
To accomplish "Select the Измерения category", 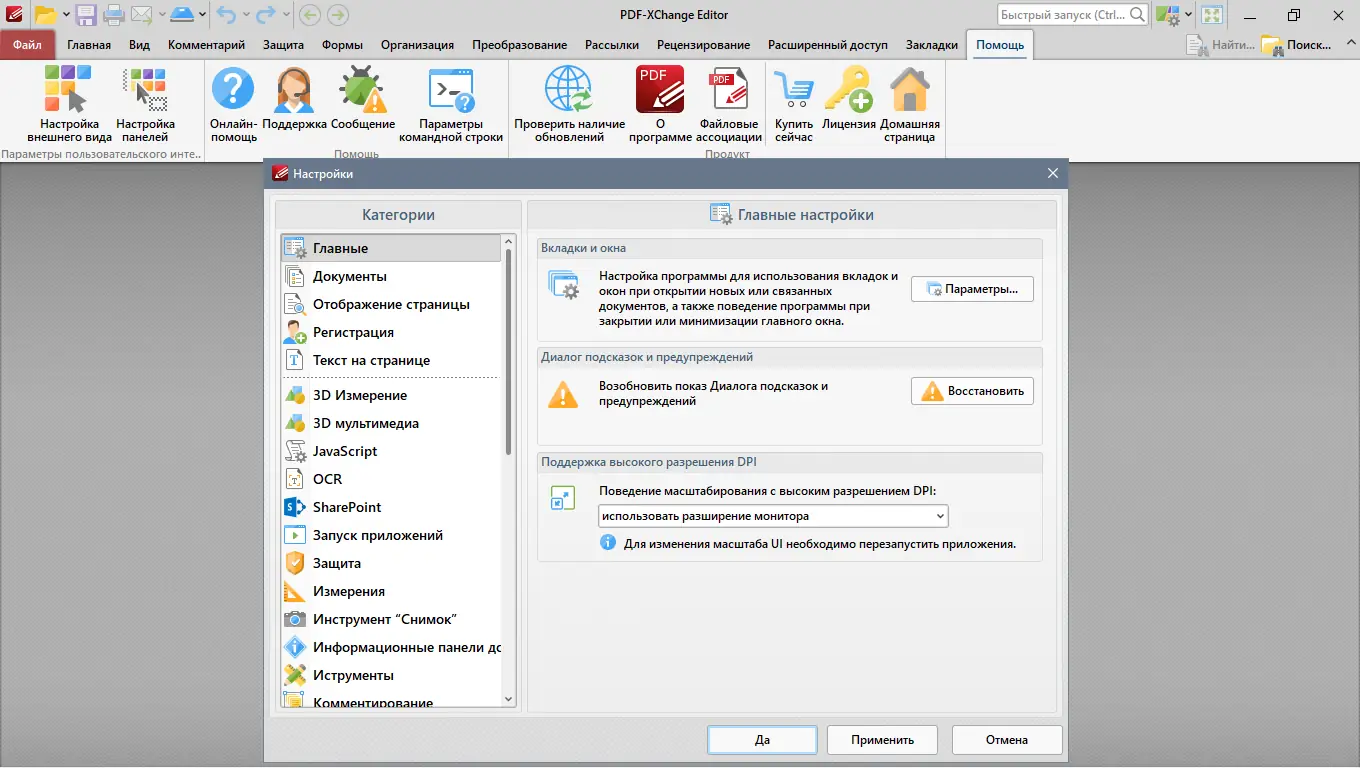I will (x=391, y=591).
